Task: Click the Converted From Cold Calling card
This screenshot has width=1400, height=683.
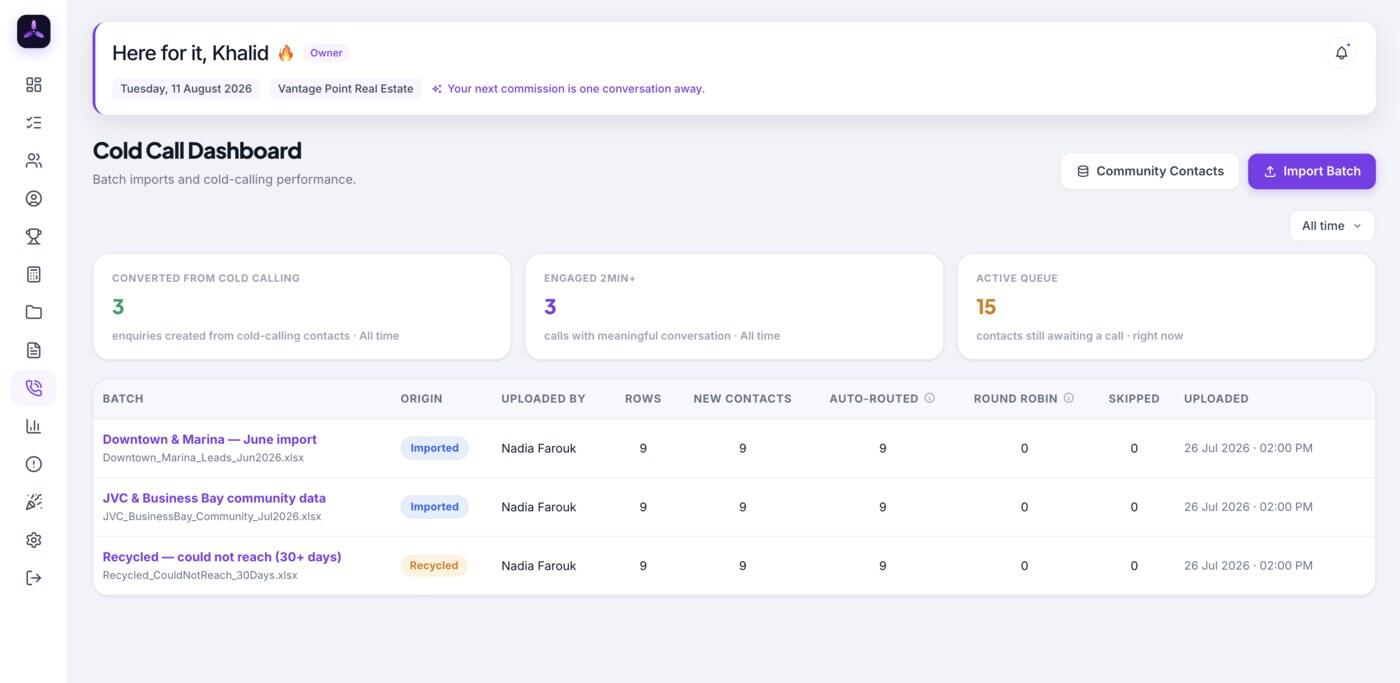Action: click(x=302, y=306)
